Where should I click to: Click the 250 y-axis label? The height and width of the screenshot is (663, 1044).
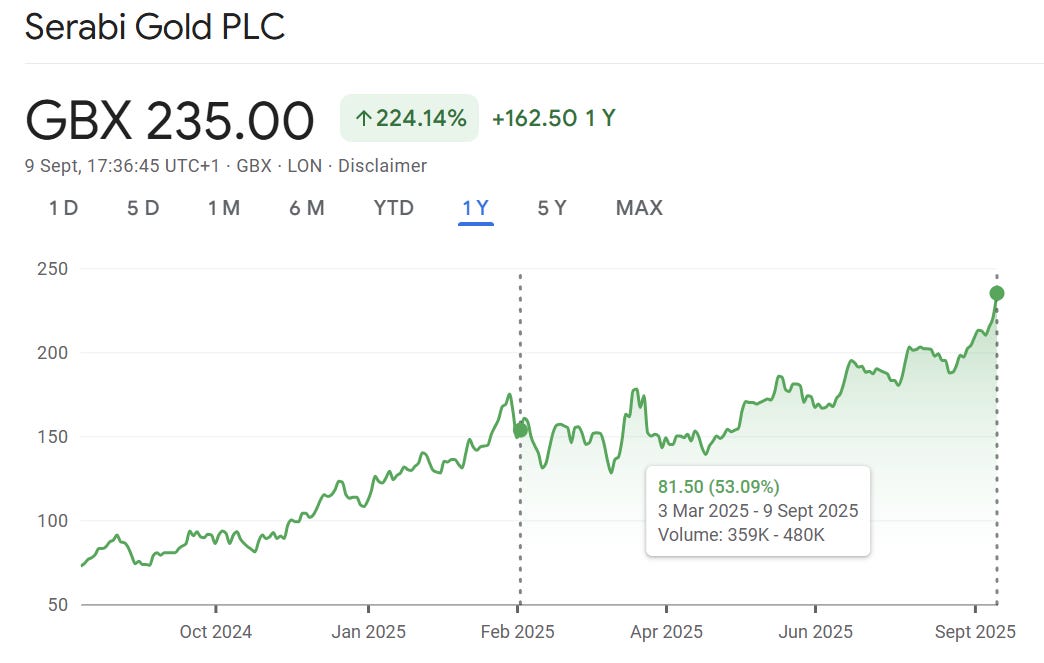coord(53,269)
